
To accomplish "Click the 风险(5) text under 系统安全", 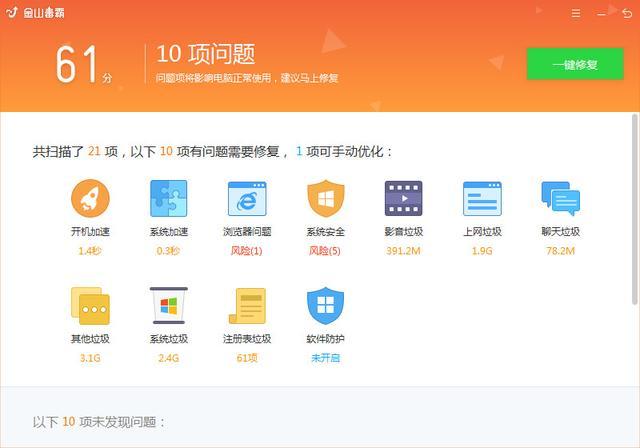I will 325,251.
